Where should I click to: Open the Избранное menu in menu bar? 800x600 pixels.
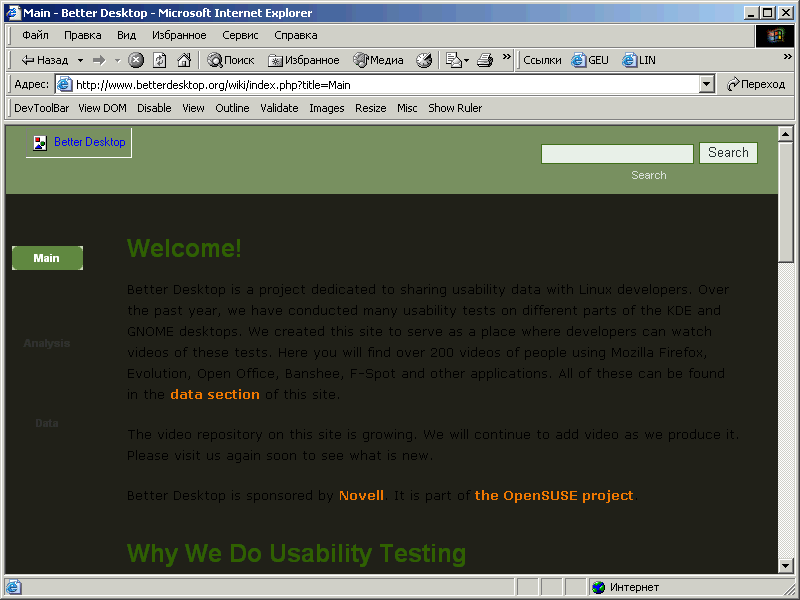pyautogui.click(x=179, y=35)
